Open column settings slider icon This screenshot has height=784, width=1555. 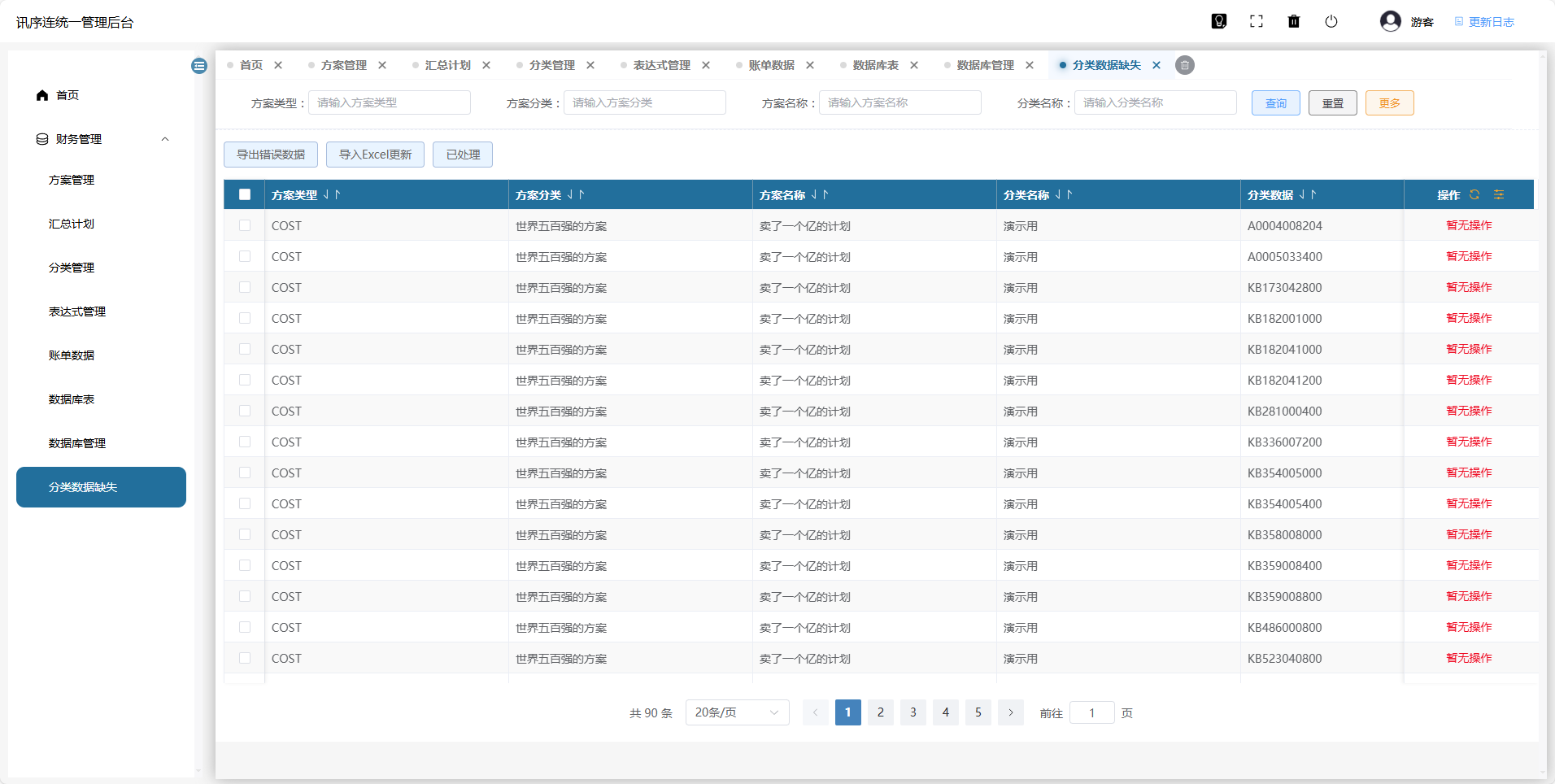pyautogui.click(x=1499, y=195)
